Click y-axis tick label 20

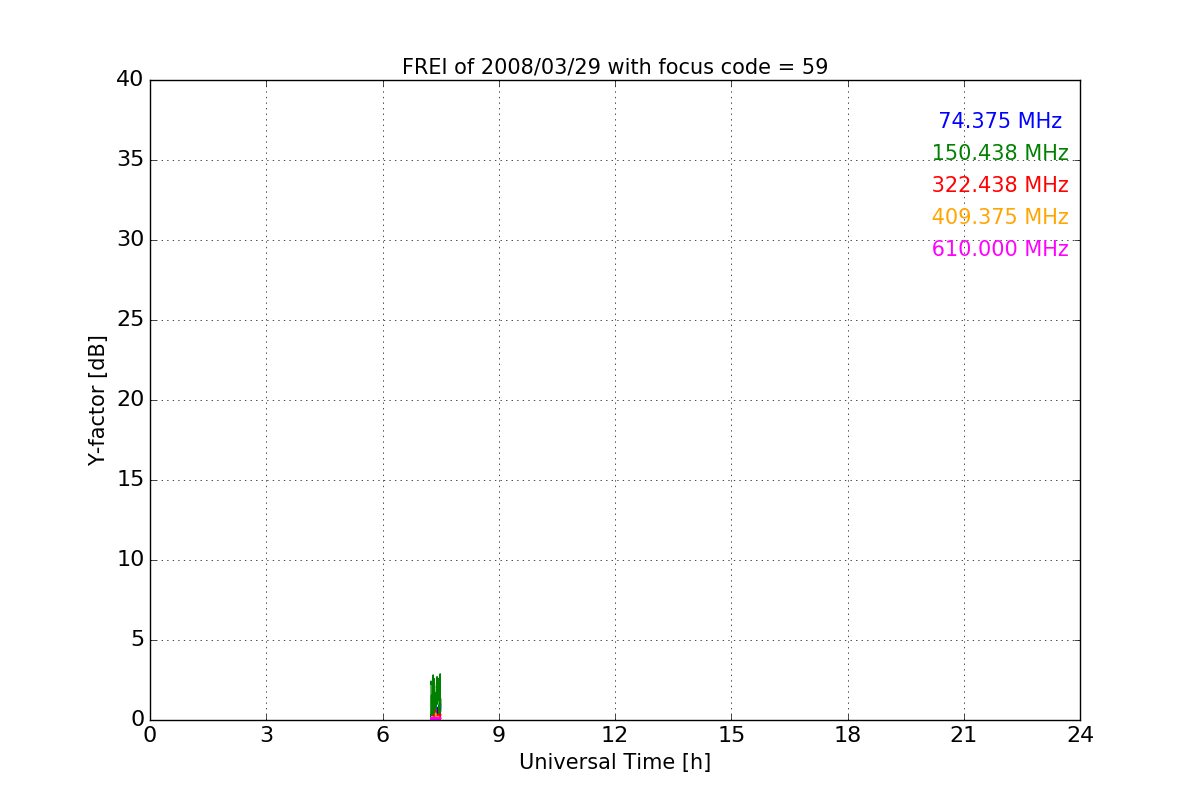tap(130, 400)
